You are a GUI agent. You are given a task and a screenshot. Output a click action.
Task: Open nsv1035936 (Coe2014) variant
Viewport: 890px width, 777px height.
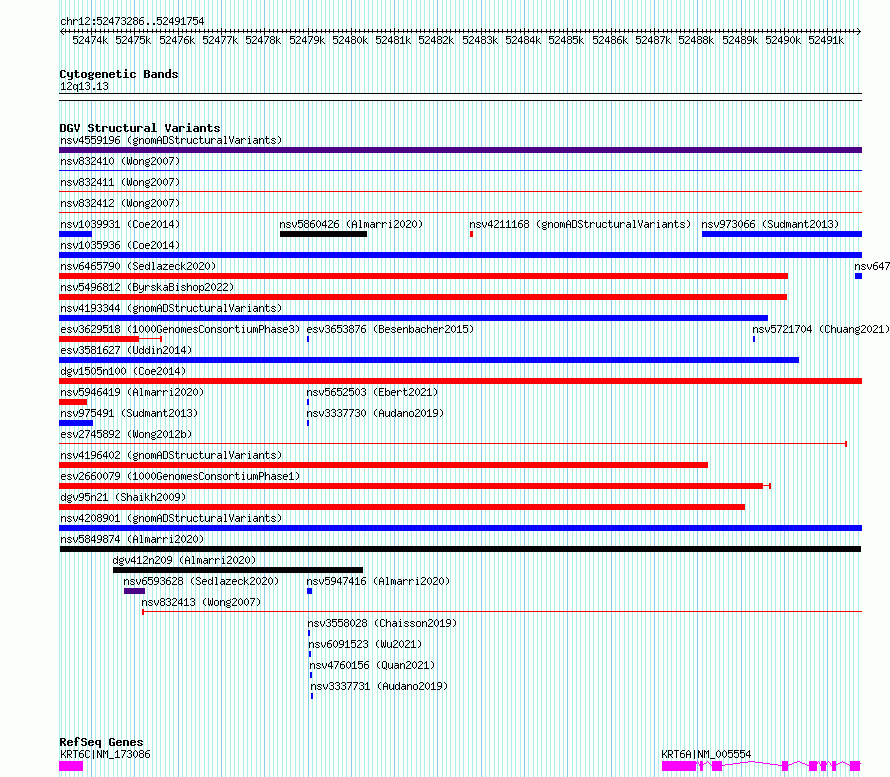tap(120, 245)
